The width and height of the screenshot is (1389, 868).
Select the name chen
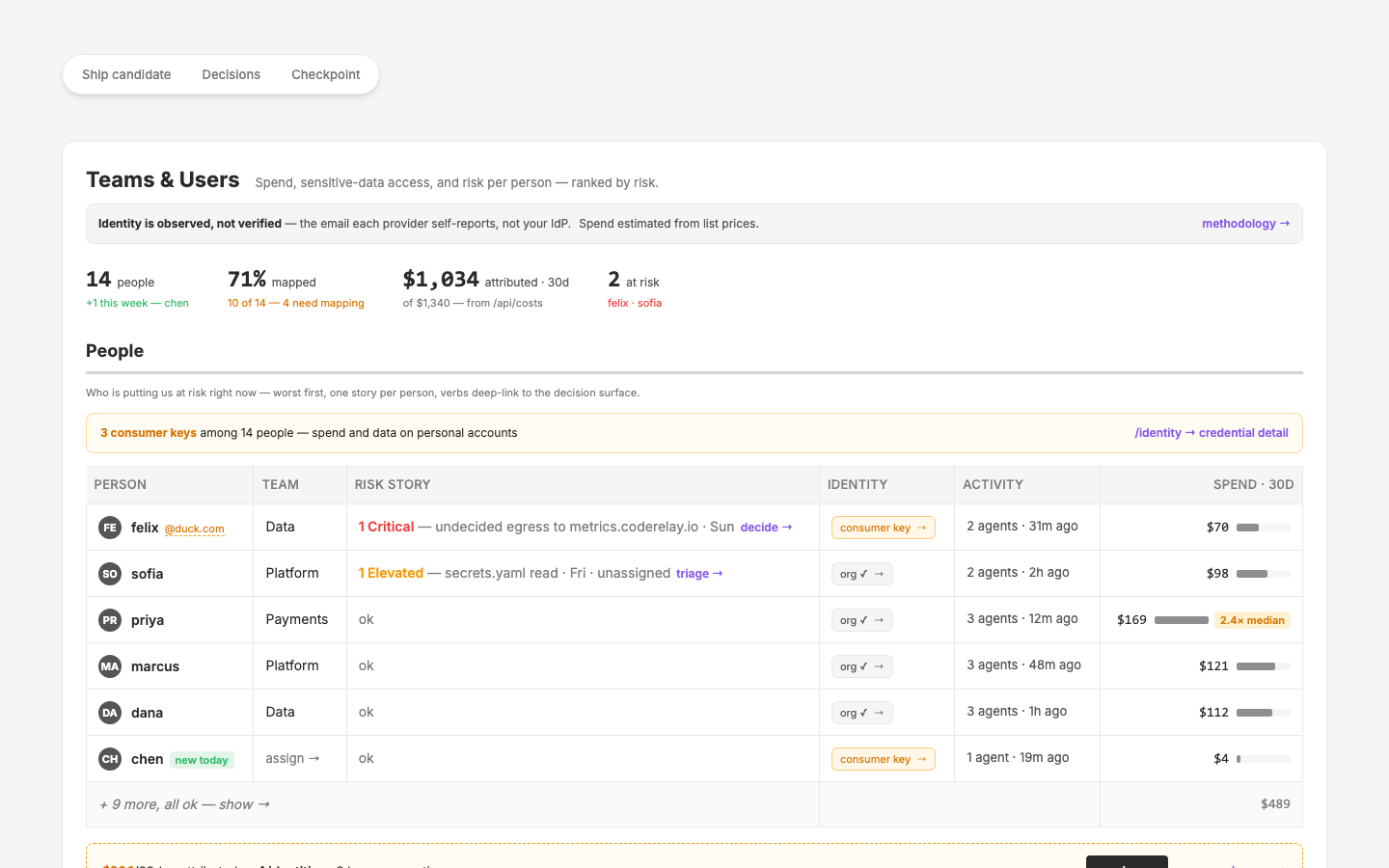tap(147, 759)
